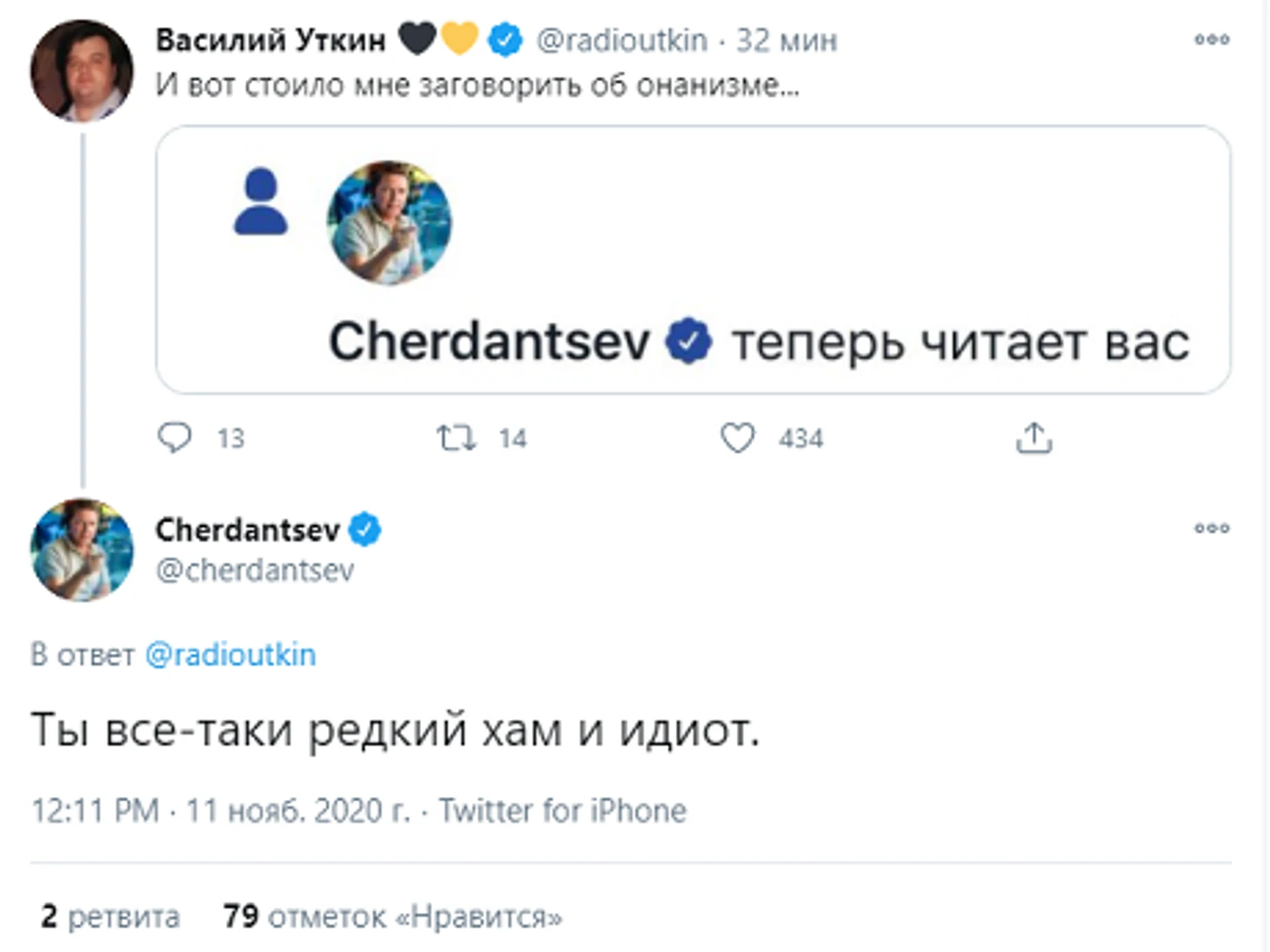View the 2 ретвита list
The height and width of the screenshot is (952, 1270).
click(x=110, y=916)
